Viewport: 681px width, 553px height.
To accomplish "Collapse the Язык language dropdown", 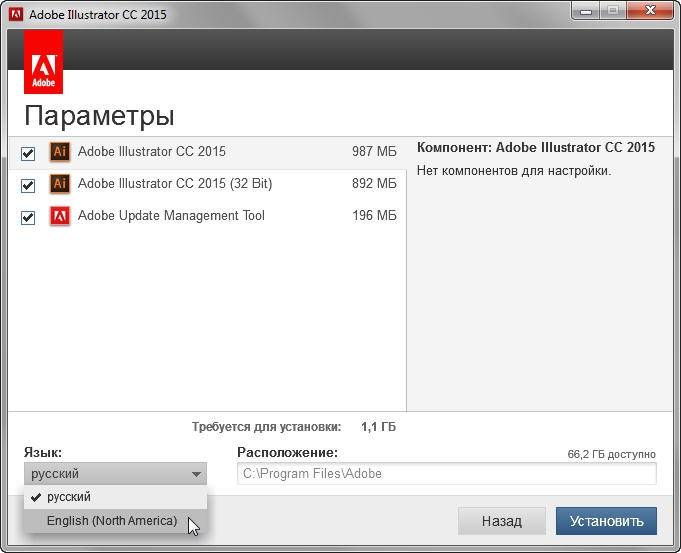I will [x=116, y=474].
